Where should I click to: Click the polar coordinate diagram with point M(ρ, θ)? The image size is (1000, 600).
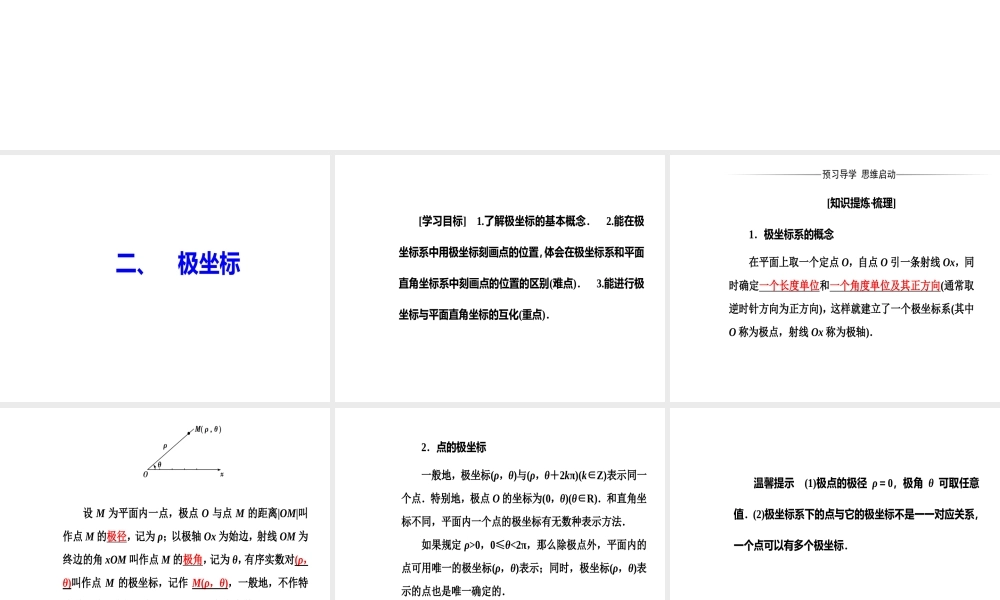click(x=180, y=450)
